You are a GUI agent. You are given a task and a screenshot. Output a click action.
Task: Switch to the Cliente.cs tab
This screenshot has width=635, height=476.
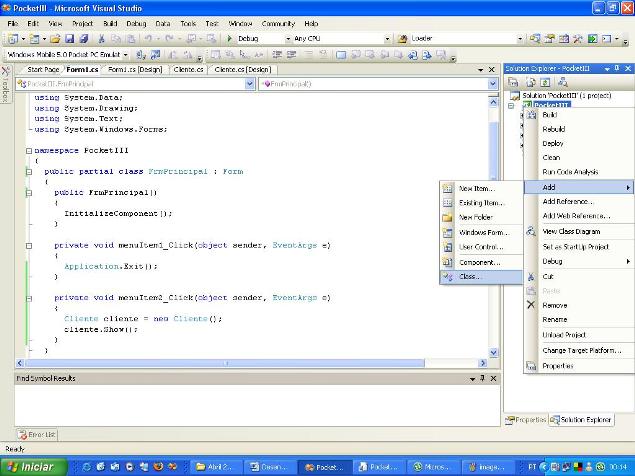pos(188,70)
